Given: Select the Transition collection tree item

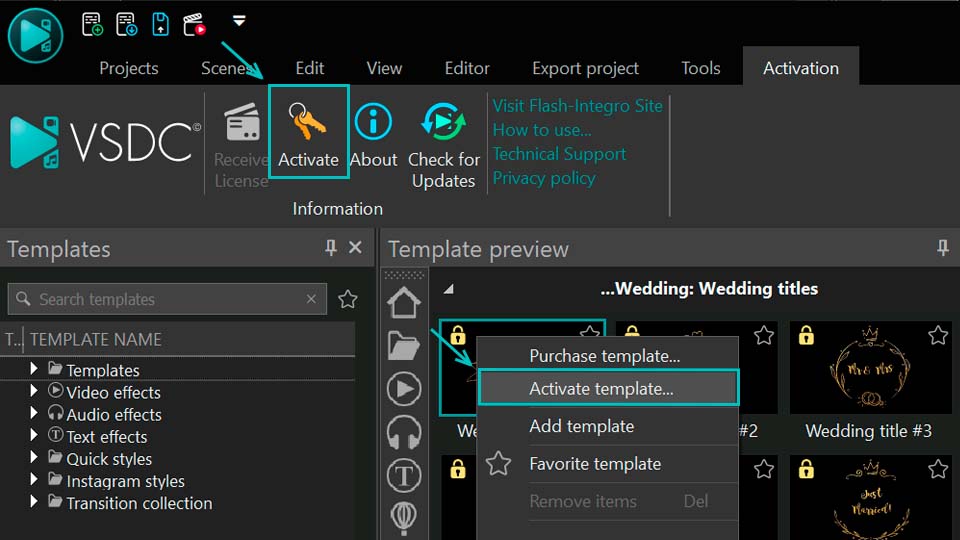Looking at the screenshot, I should click(x=139, y=503).
